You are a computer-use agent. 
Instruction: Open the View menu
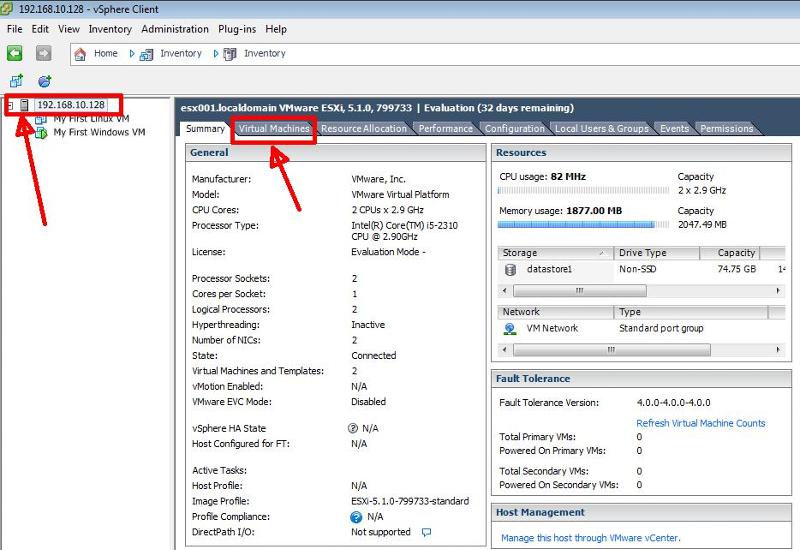pos(69,29)
